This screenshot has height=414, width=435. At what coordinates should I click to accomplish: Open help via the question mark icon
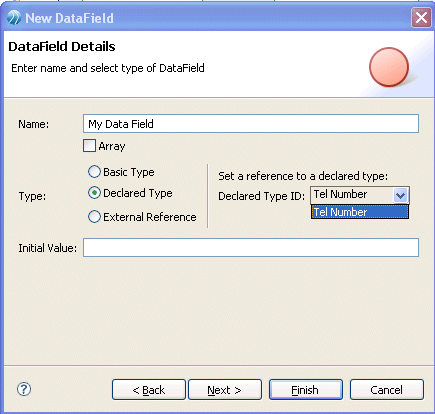[x=24, y=389]
